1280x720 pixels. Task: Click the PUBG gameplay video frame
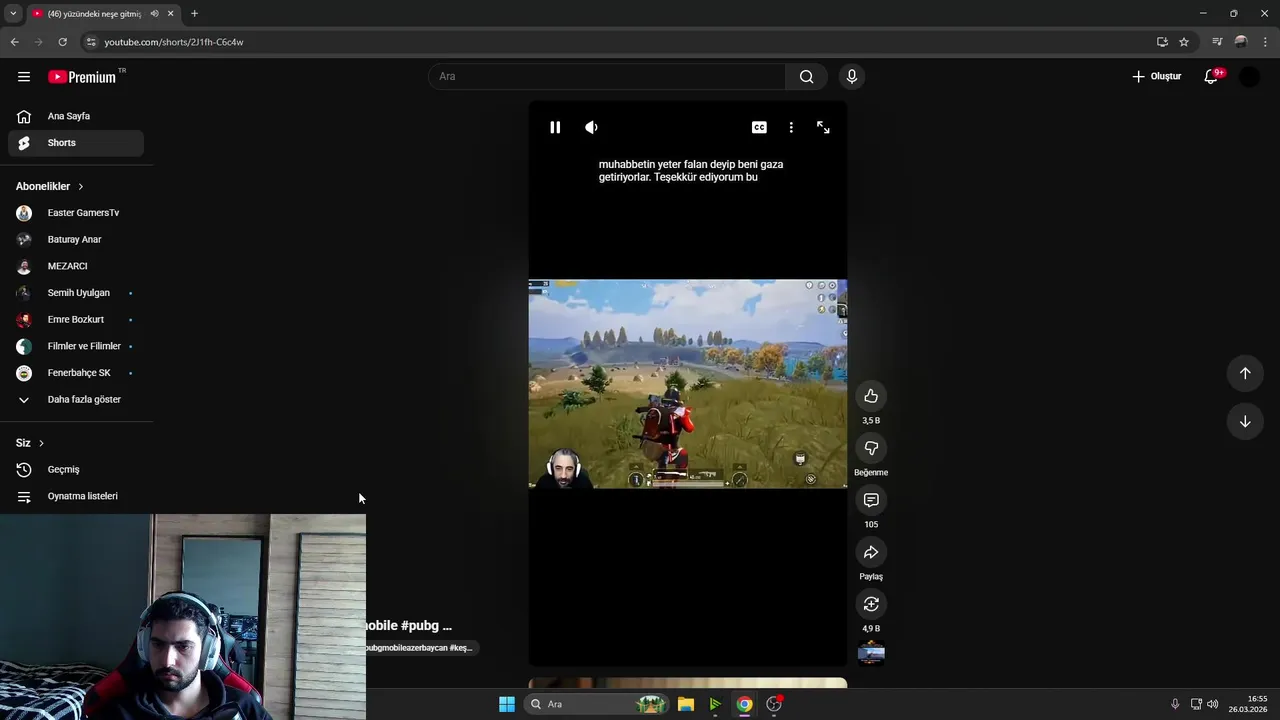pyautogui.click(x=688, y=384)
